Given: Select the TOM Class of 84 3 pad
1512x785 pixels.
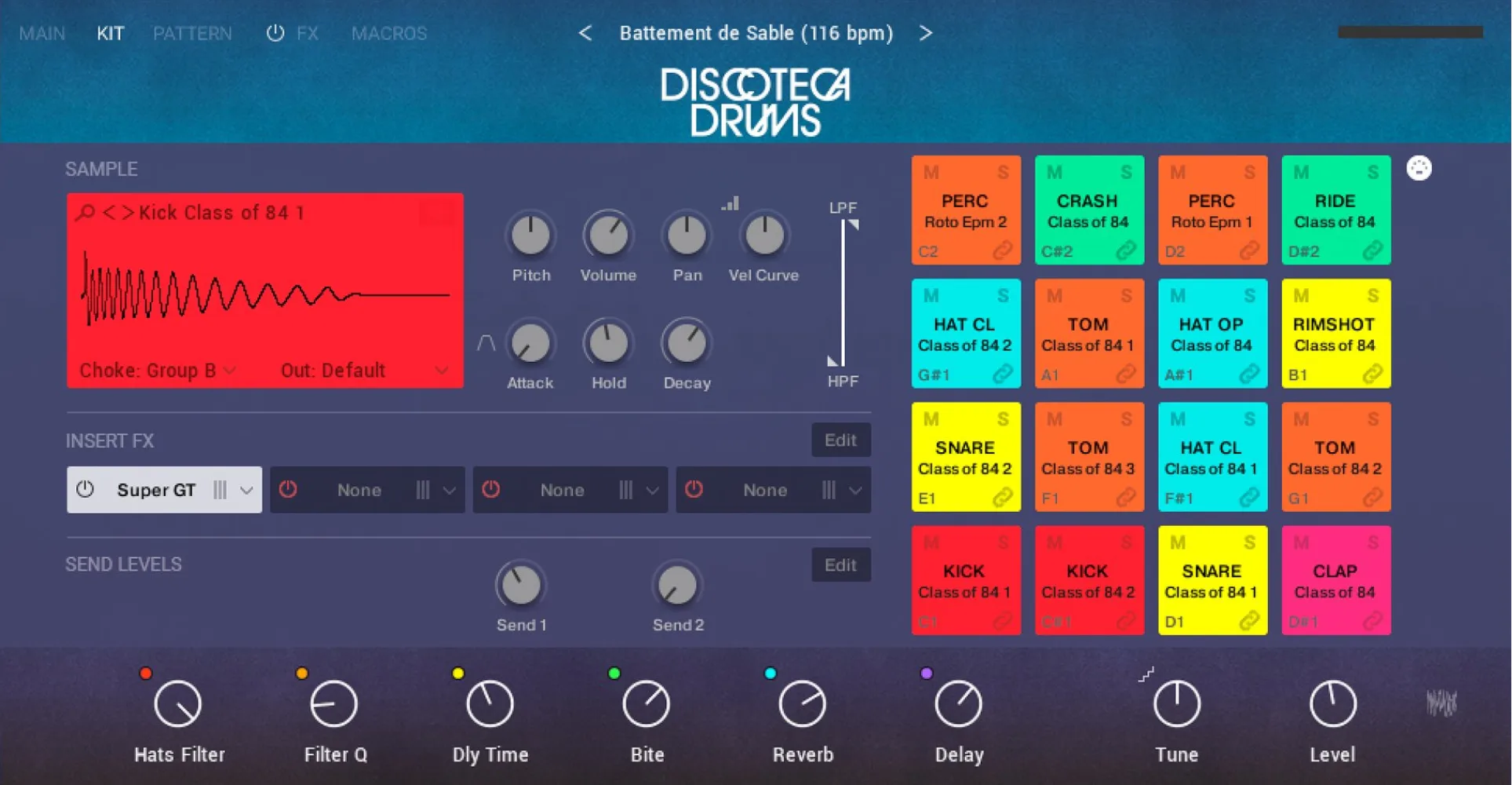Looking at the screenshot, I should coord(1089,456).
